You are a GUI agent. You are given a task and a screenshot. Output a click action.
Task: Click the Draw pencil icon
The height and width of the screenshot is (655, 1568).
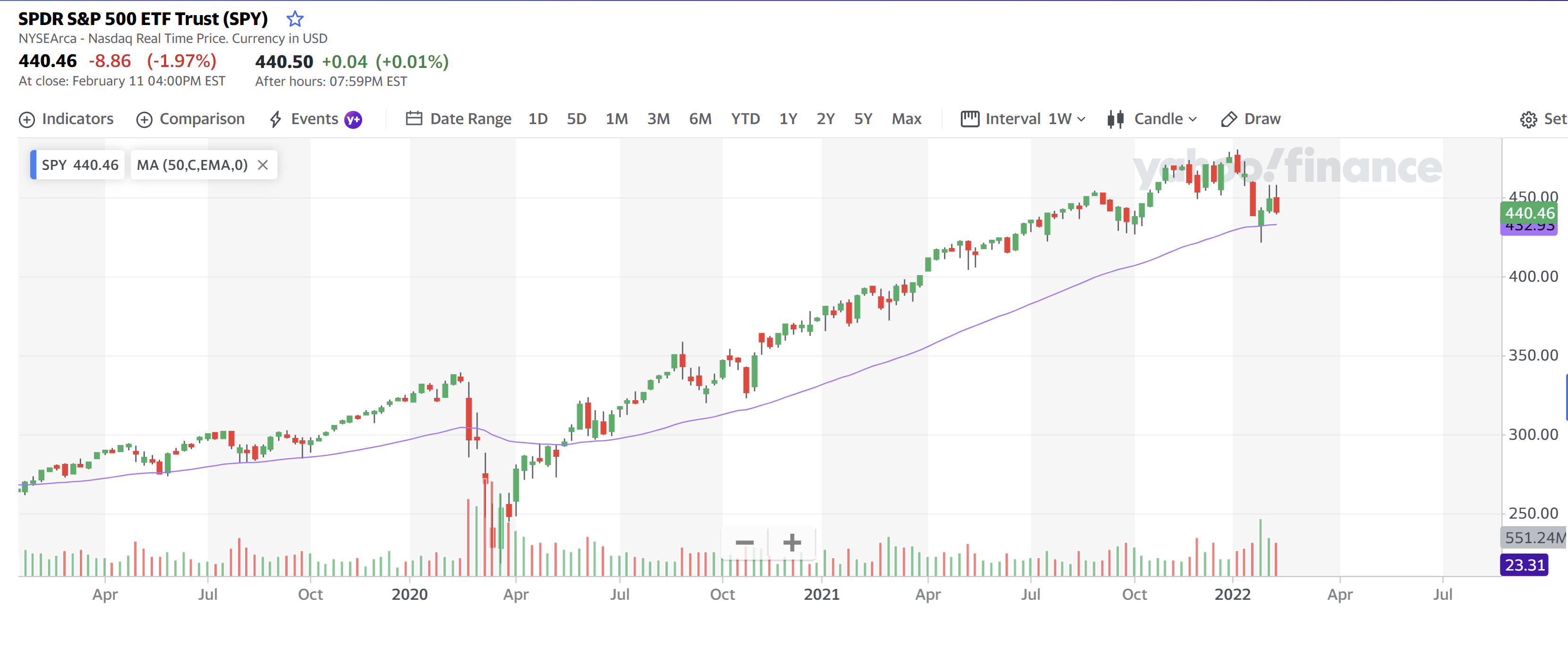(x=1229, y=119)
